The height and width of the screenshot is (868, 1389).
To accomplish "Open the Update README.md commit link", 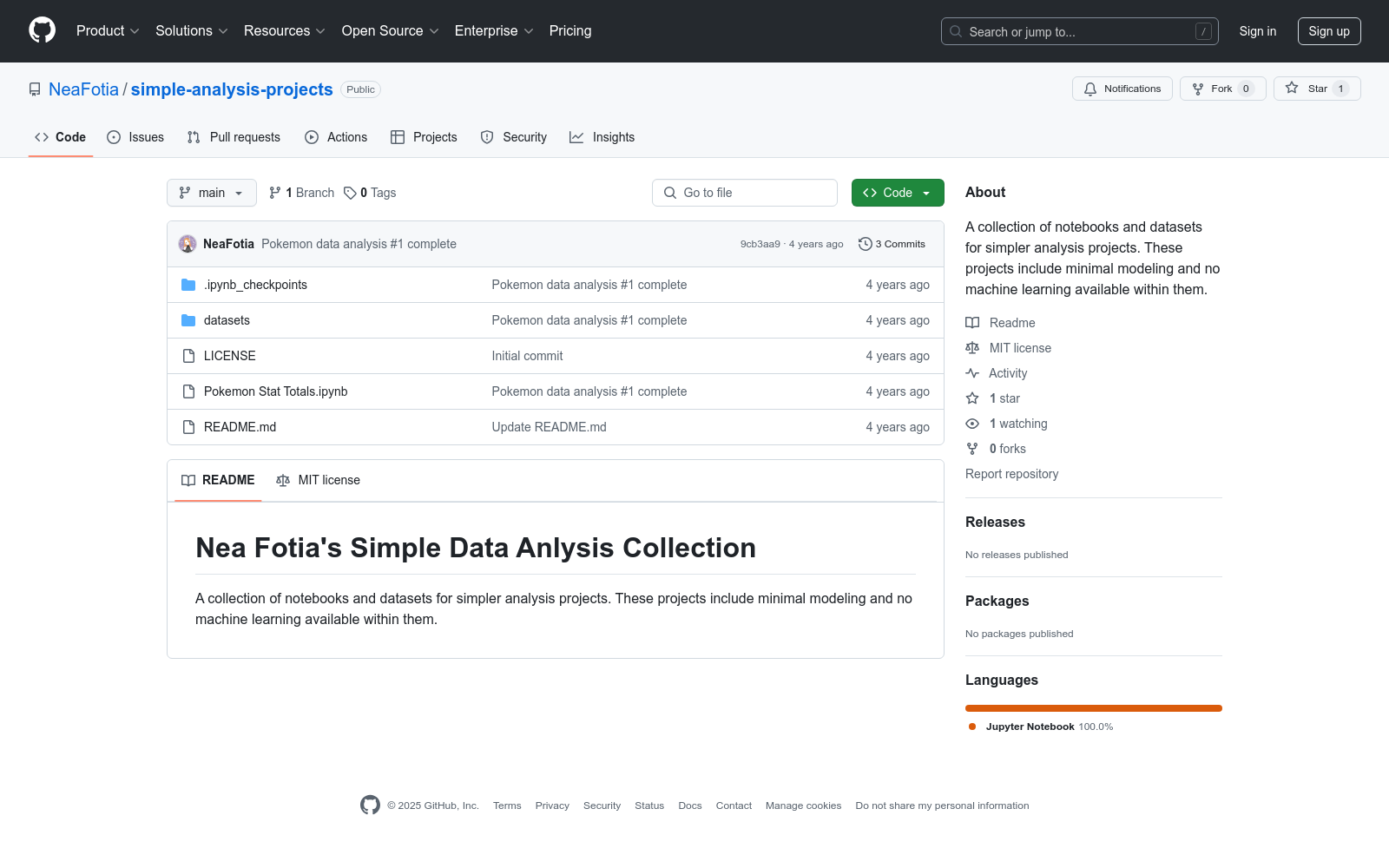I will tap(550, 427).
